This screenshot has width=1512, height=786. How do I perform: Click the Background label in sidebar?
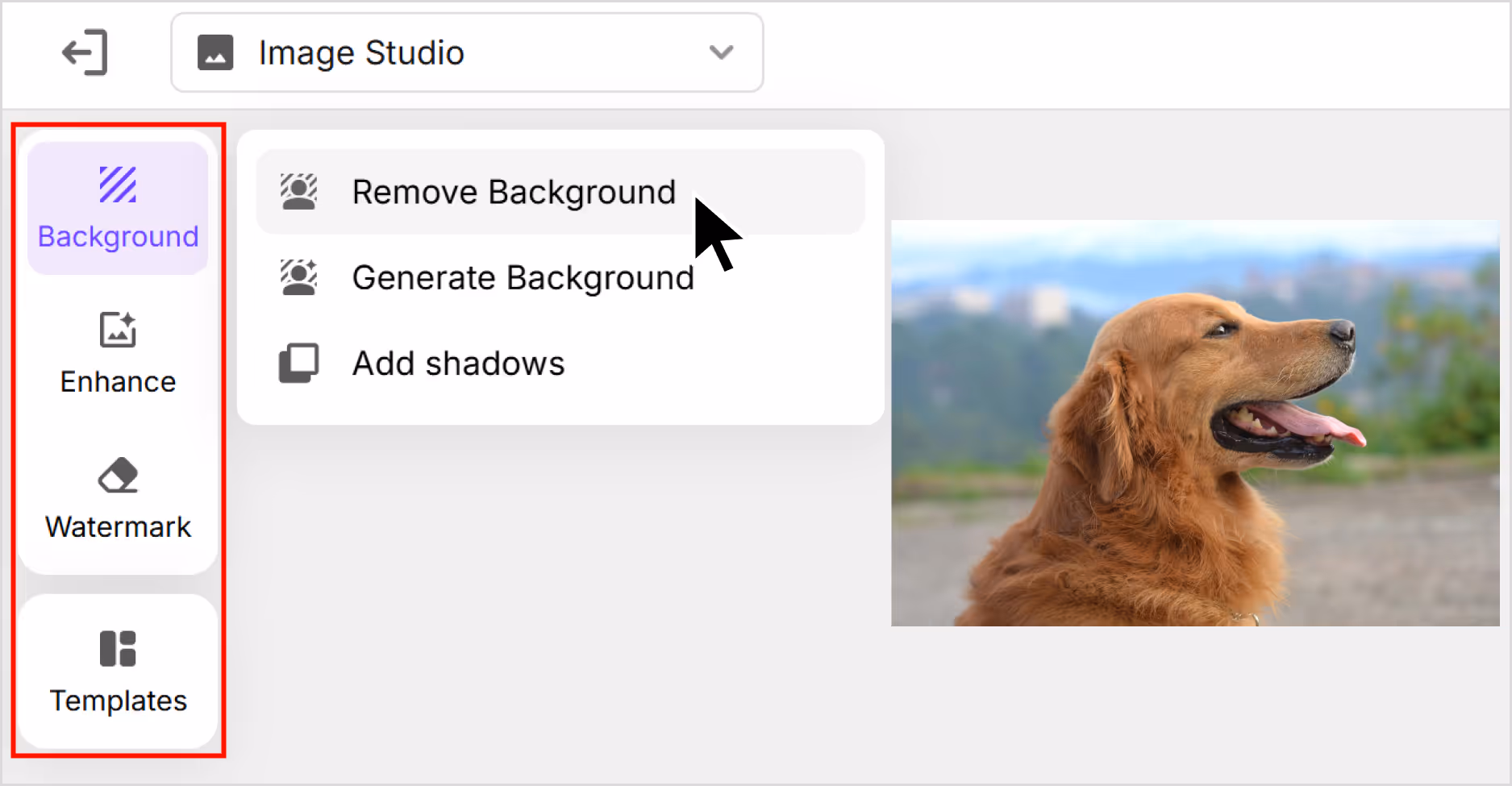click(x=118, y=237)
